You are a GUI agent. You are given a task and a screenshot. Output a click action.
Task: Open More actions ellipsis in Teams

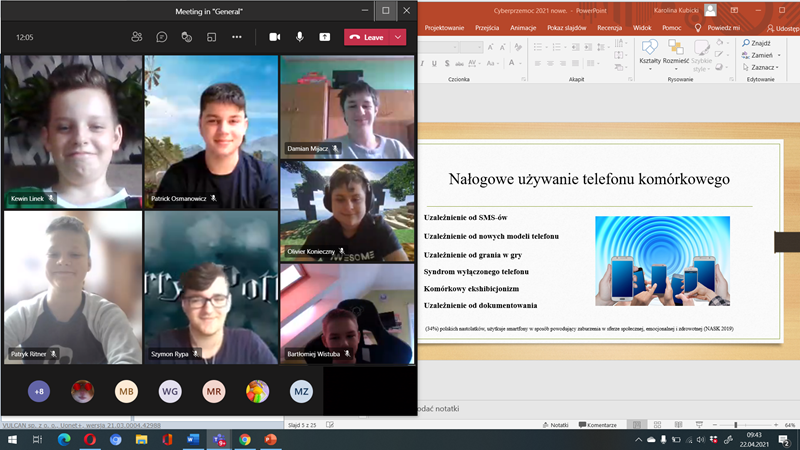pyautogui.click(x=237, y=37)
